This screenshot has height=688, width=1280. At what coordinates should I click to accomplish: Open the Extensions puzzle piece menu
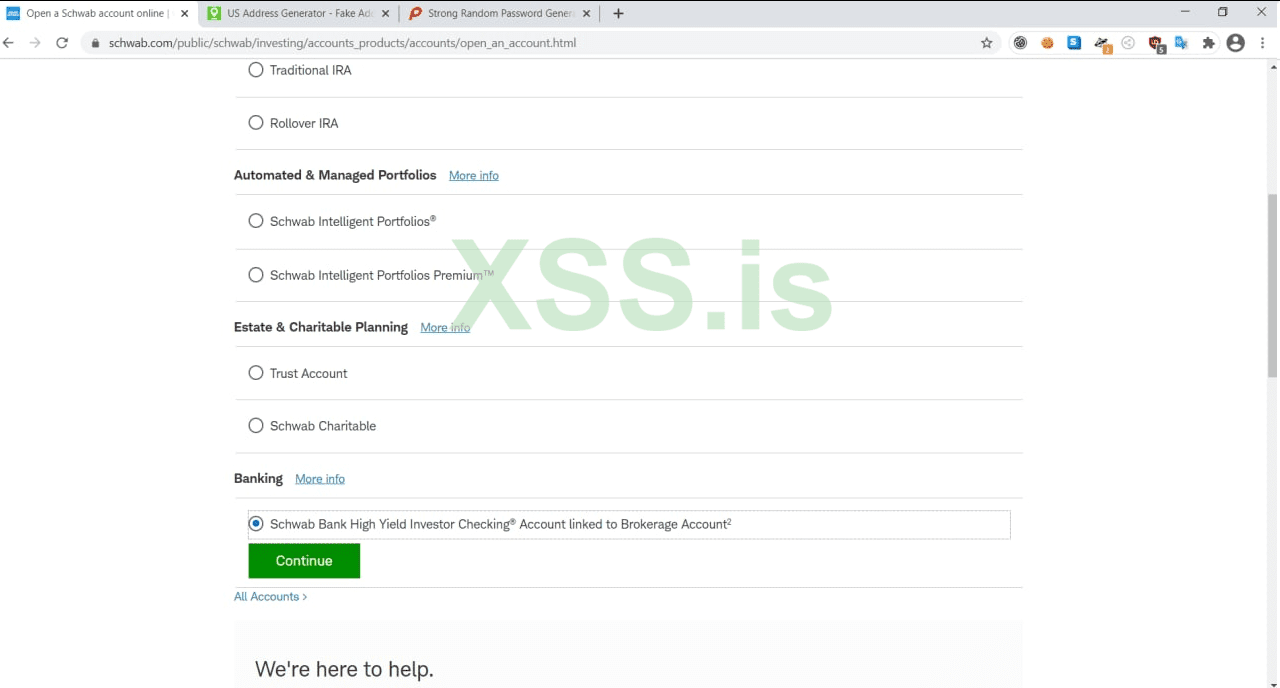point(1208,43)
